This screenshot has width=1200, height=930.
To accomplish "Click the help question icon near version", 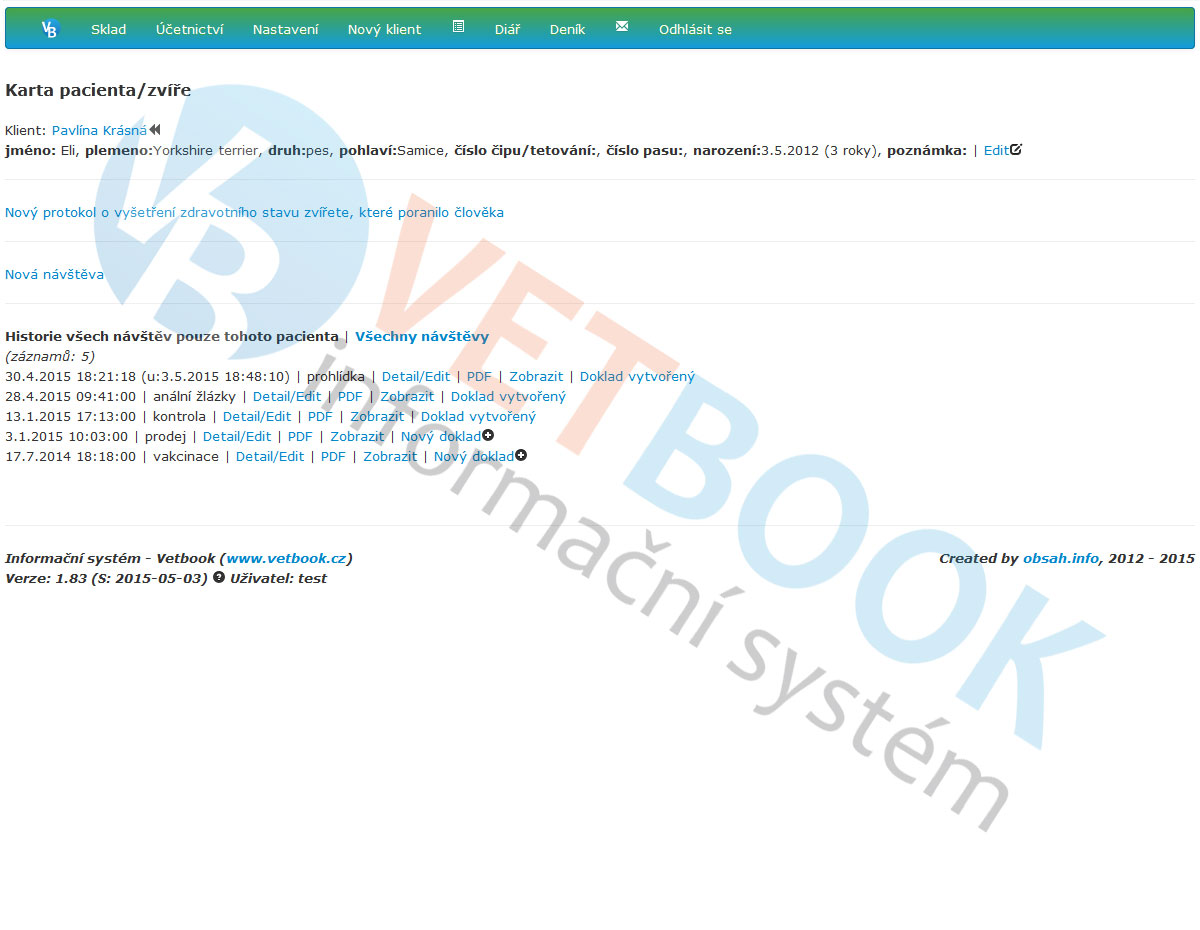I will [x=219, y=578].
